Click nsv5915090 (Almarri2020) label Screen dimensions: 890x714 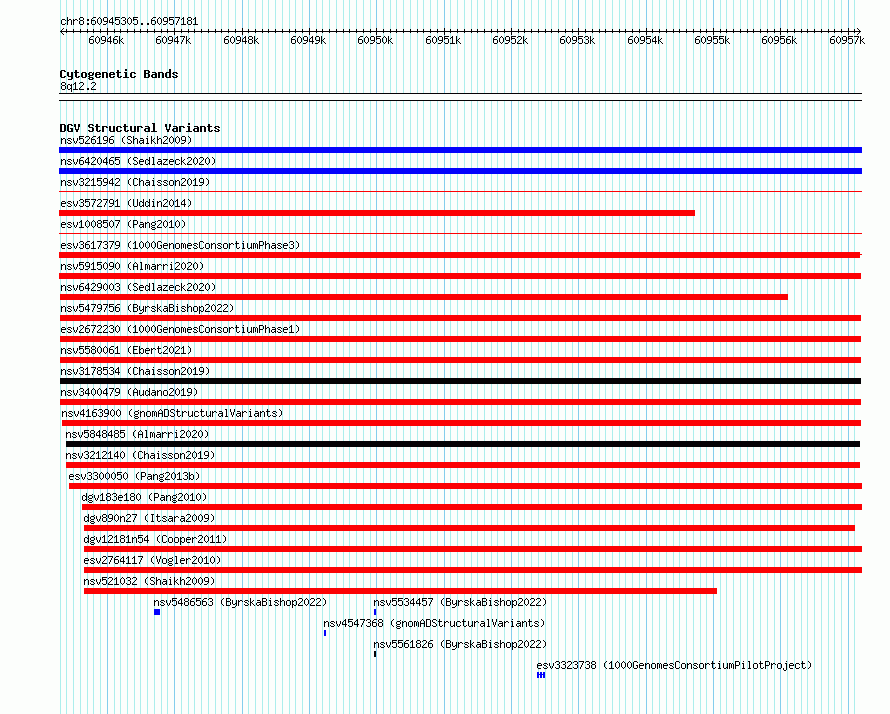click(132, 266)
